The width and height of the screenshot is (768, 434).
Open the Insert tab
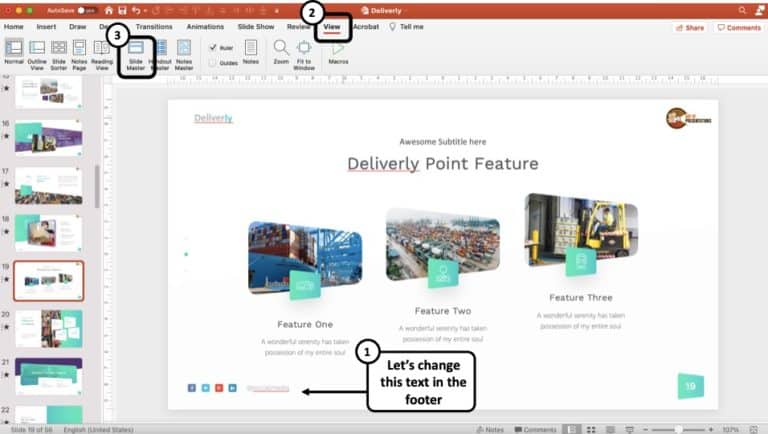tap(46, 27)
